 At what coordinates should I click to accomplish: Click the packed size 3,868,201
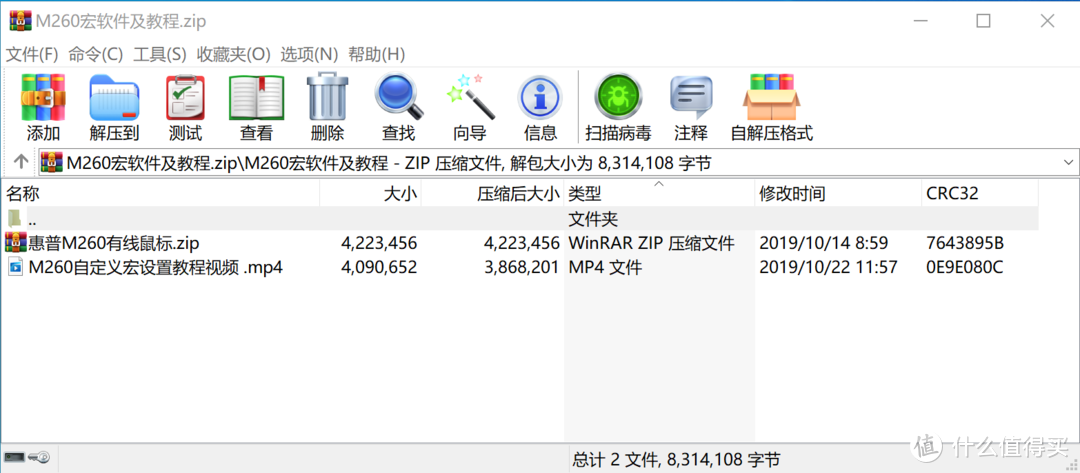tap(520, 267)
